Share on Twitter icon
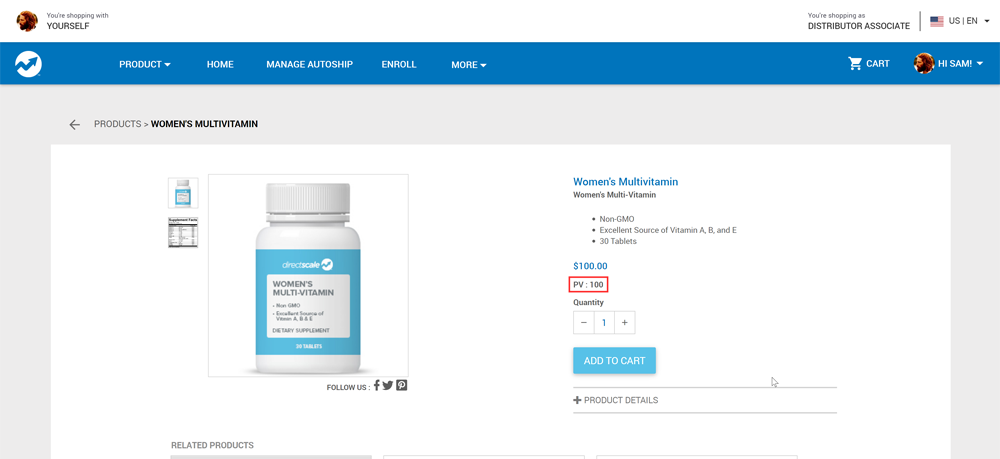The width and height of the screenshot is (1000, 459). [388, 385]
